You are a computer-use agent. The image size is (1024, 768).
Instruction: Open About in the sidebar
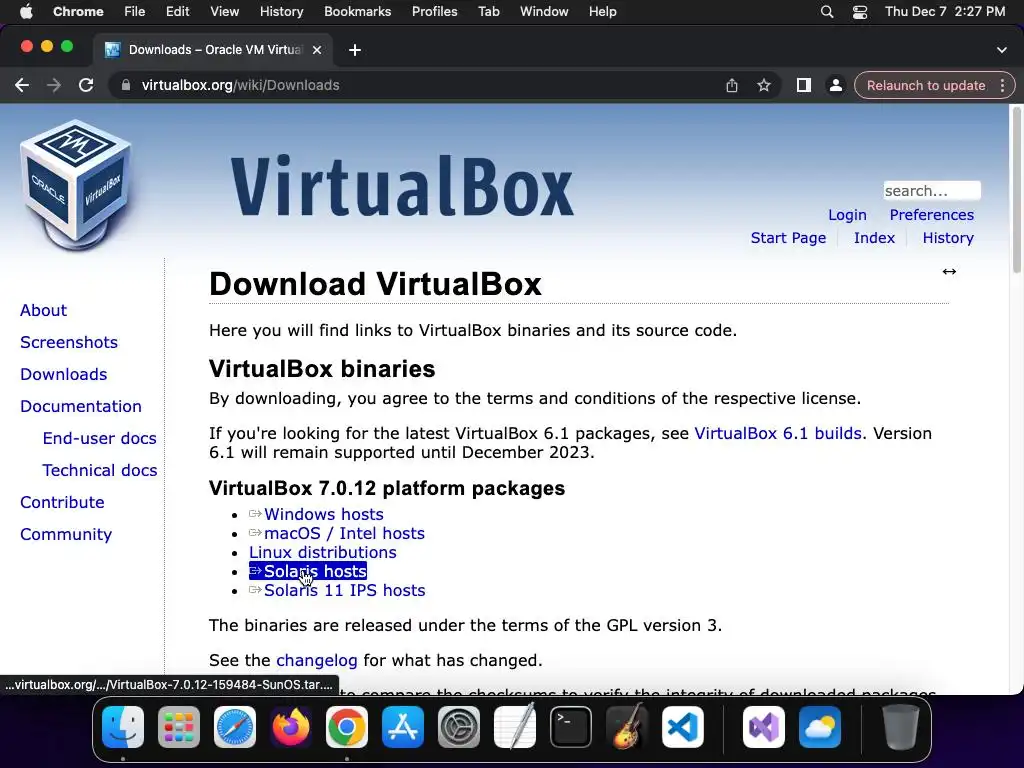(43, 310)
